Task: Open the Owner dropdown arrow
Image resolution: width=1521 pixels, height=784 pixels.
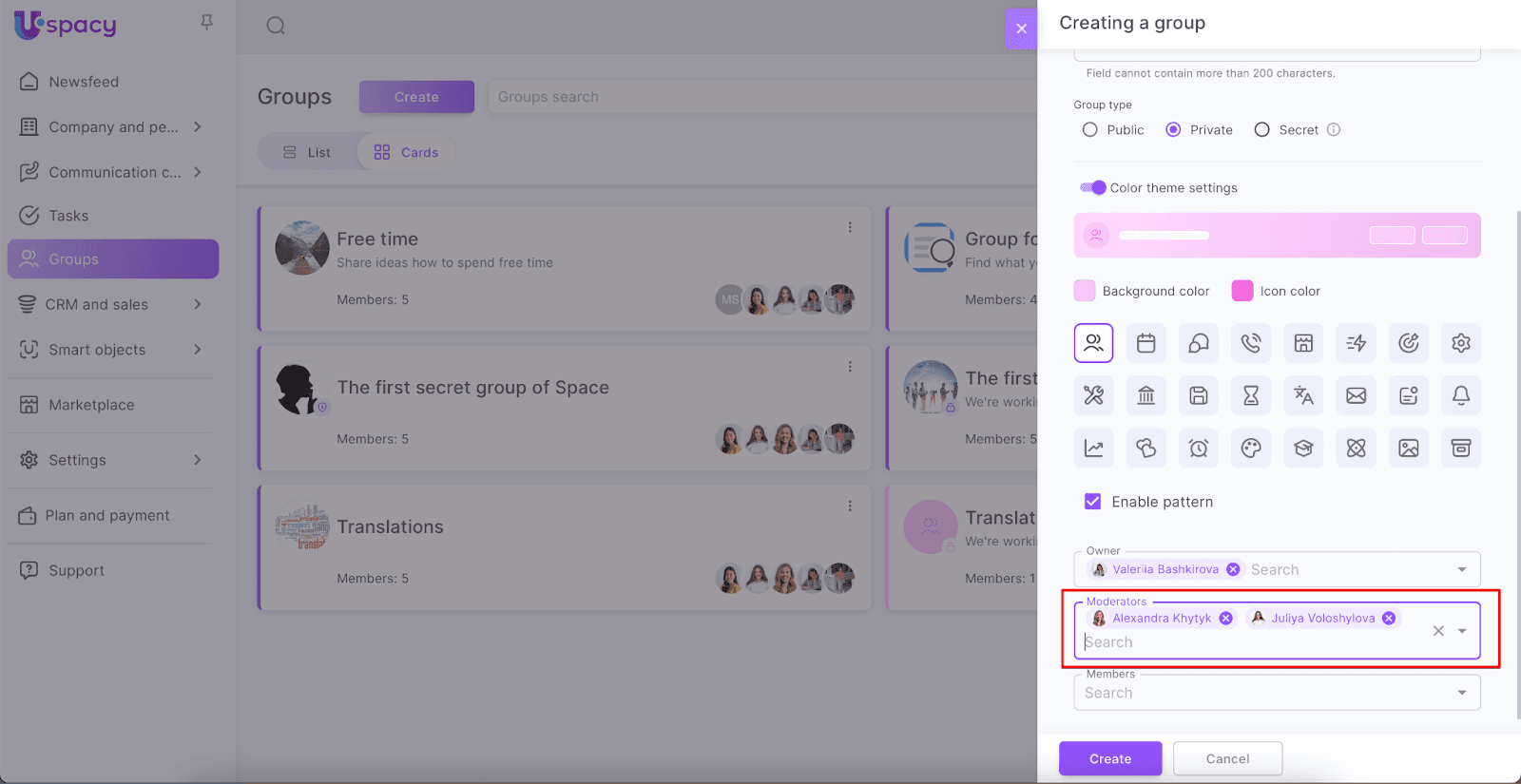Action: (x=1461, y=570)
